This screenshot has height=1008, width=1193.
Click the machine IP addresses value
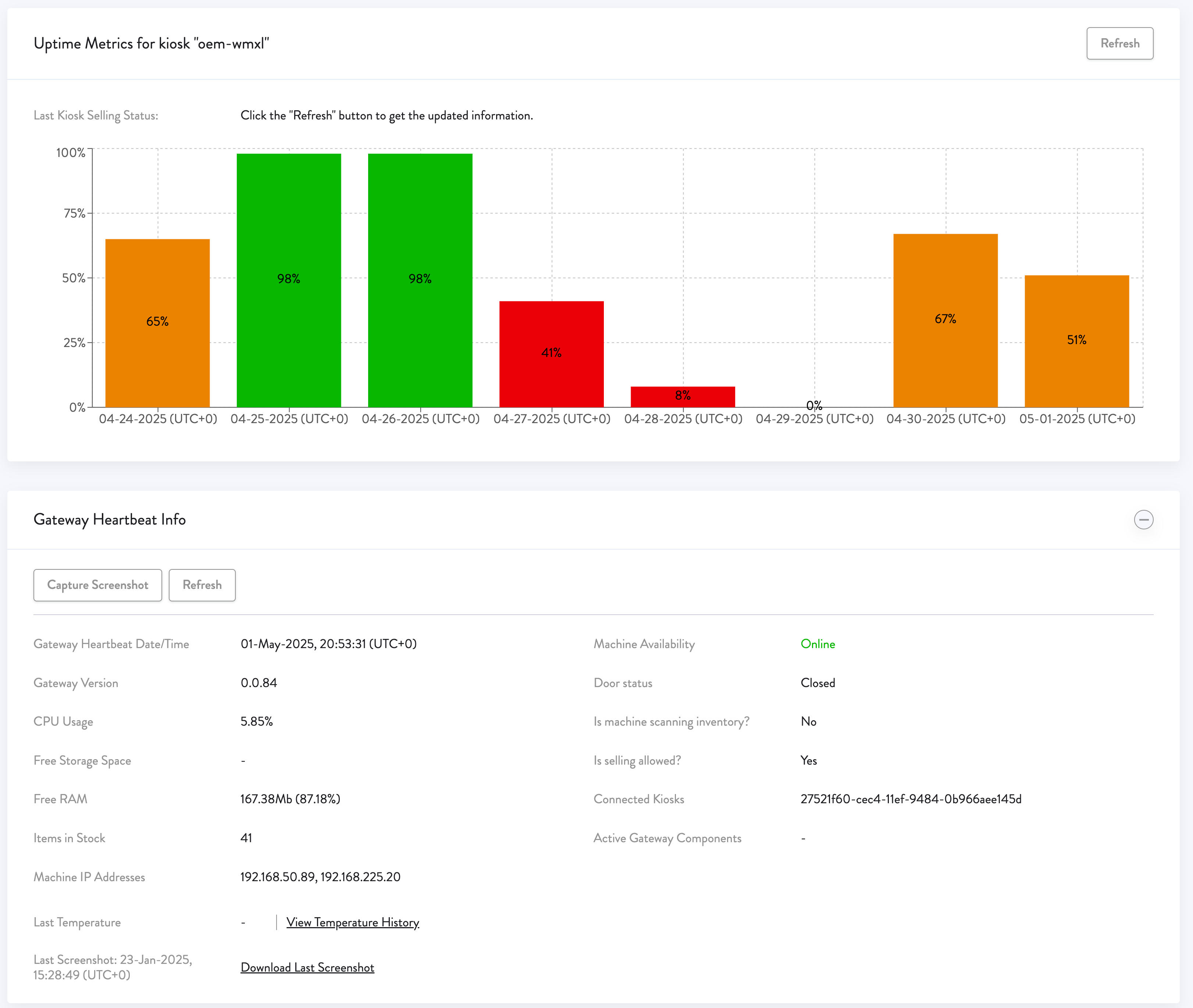[x=320, y=876]
